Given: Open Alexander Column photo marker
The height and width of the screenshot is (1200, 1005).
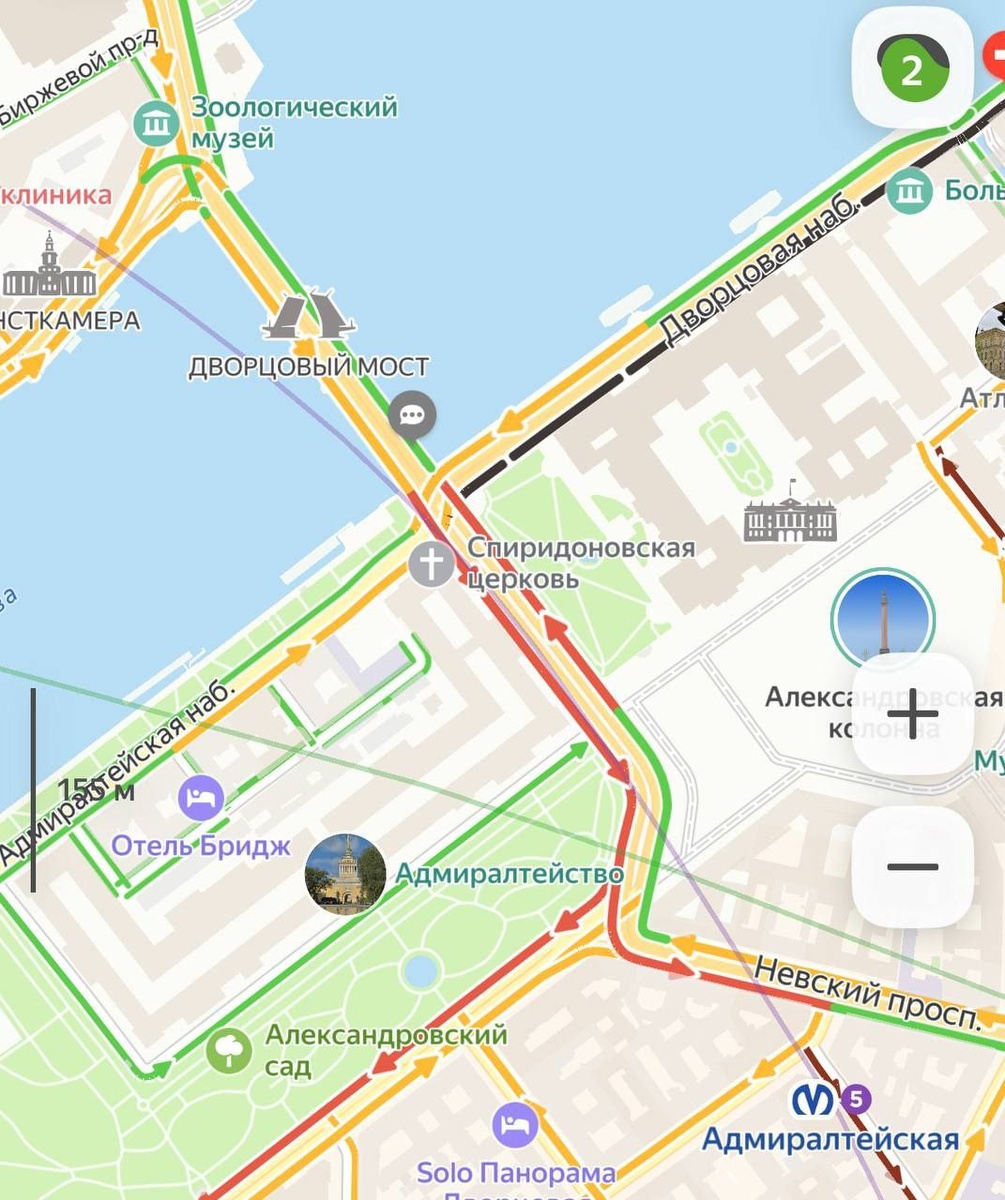Looking at the screenshot, I should 883,619.
